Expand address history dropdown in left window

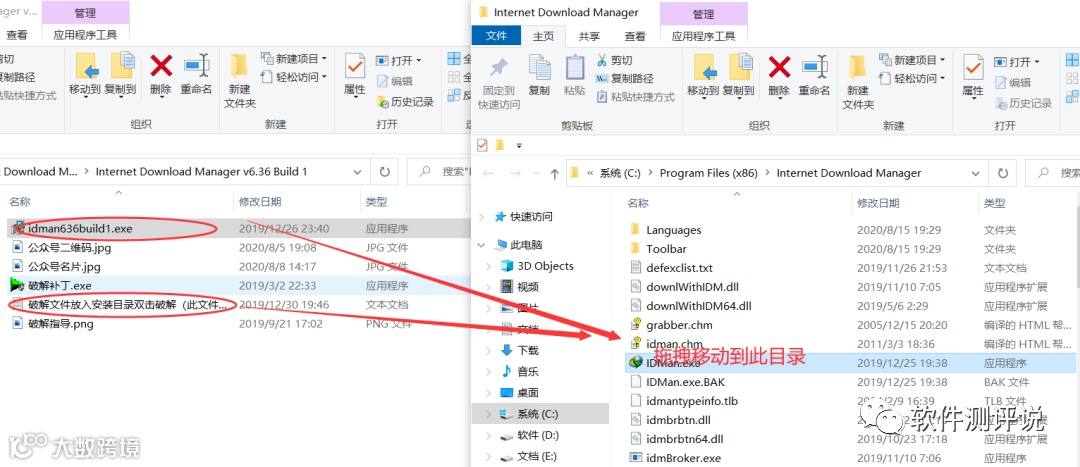point(356,172)
